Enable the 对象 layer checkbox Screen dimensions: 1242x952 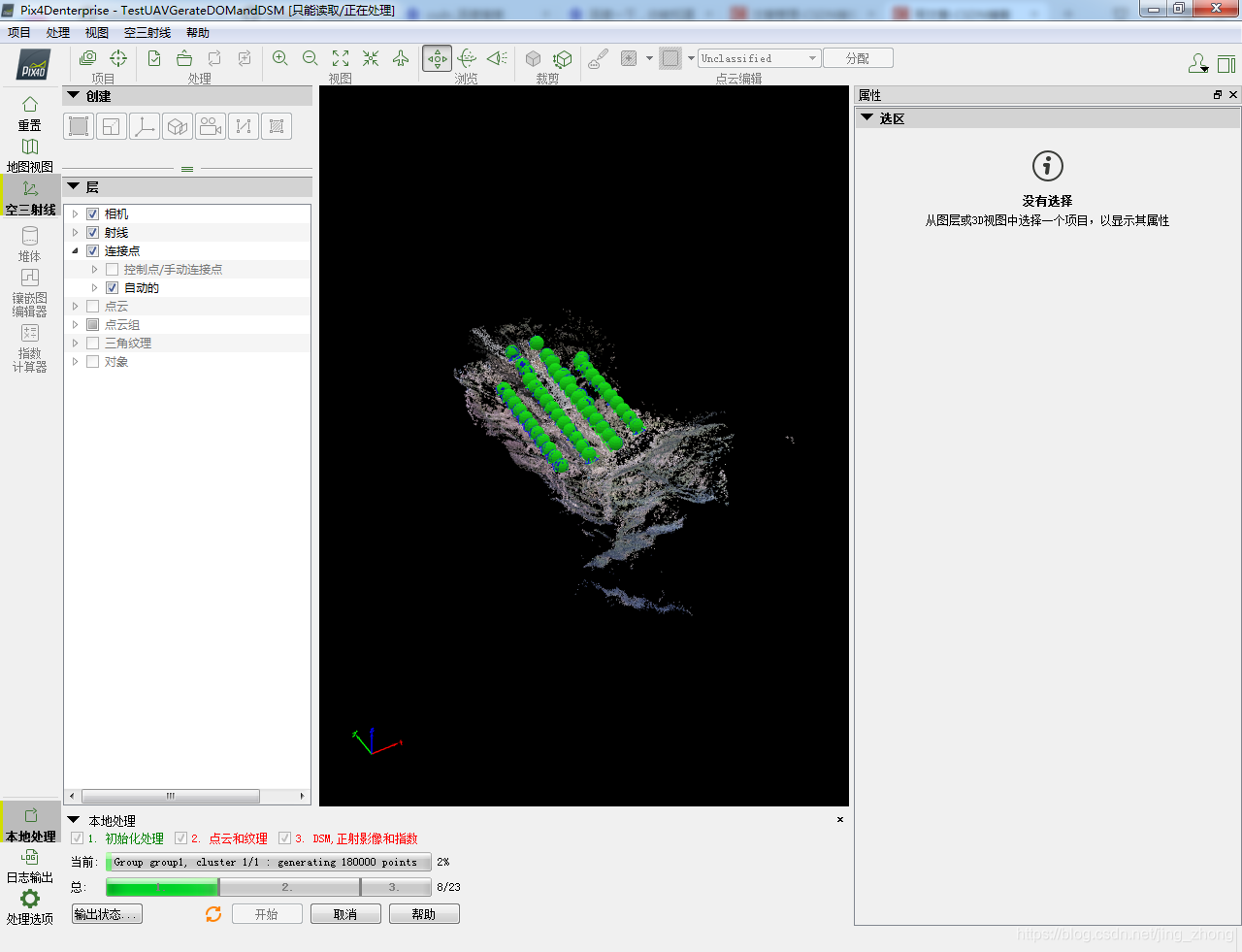coord(93,362)
